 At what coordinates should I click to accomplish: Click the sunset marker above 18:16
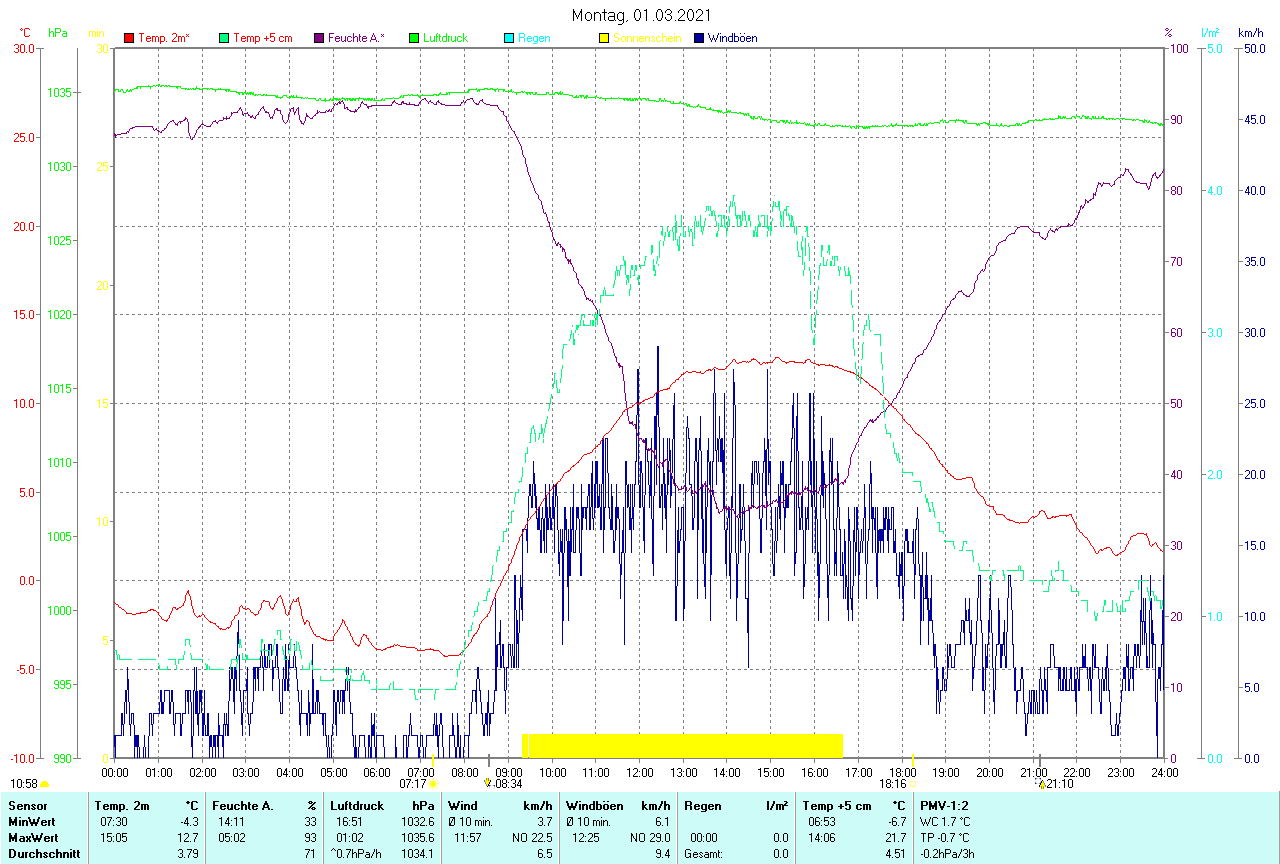click(x=912, y=762)
